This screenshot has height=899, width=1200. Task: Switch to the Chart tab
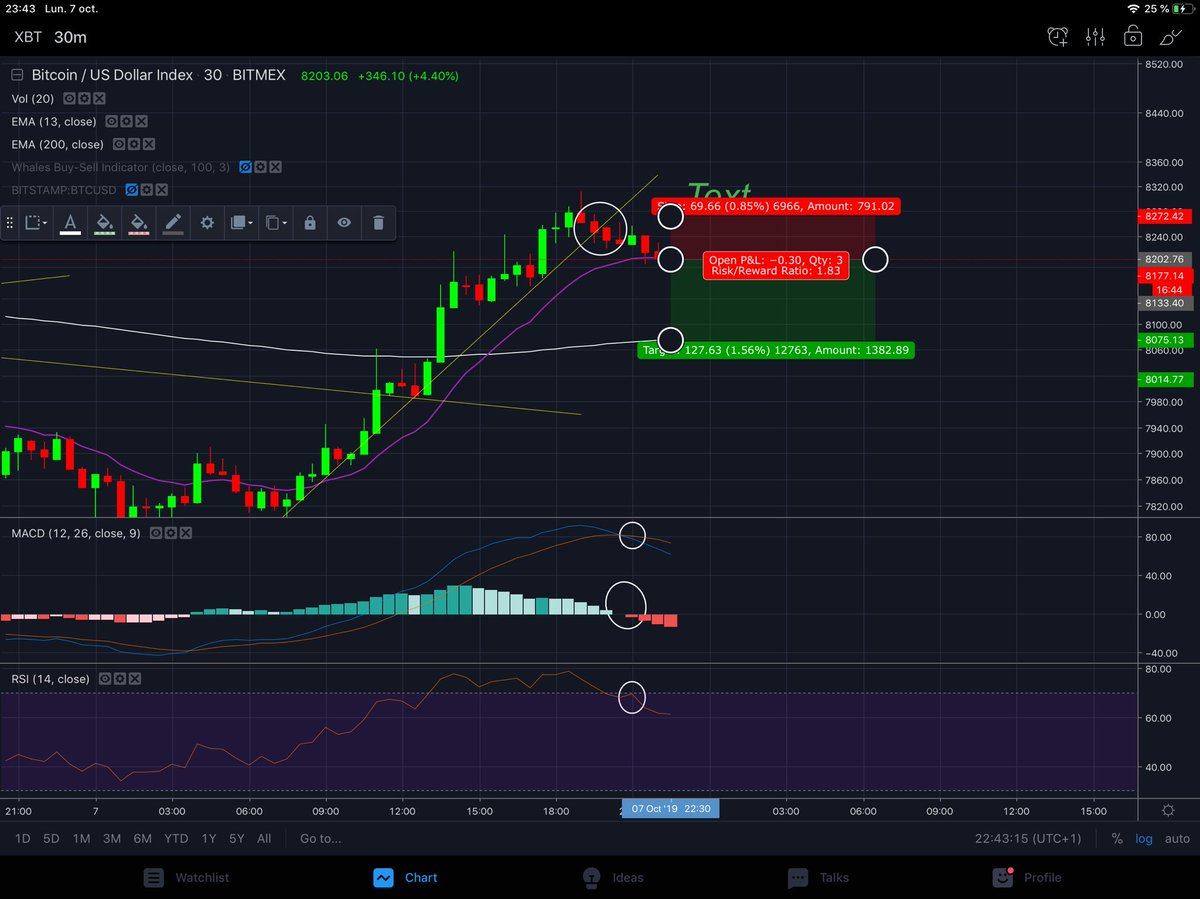[x=405, y=877]
